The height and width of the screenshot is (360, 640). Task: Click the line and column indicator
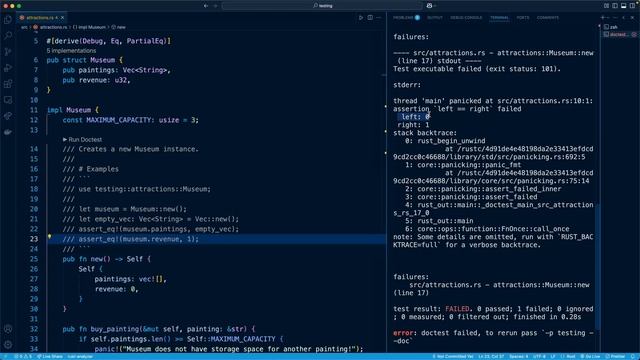[491, 356]
